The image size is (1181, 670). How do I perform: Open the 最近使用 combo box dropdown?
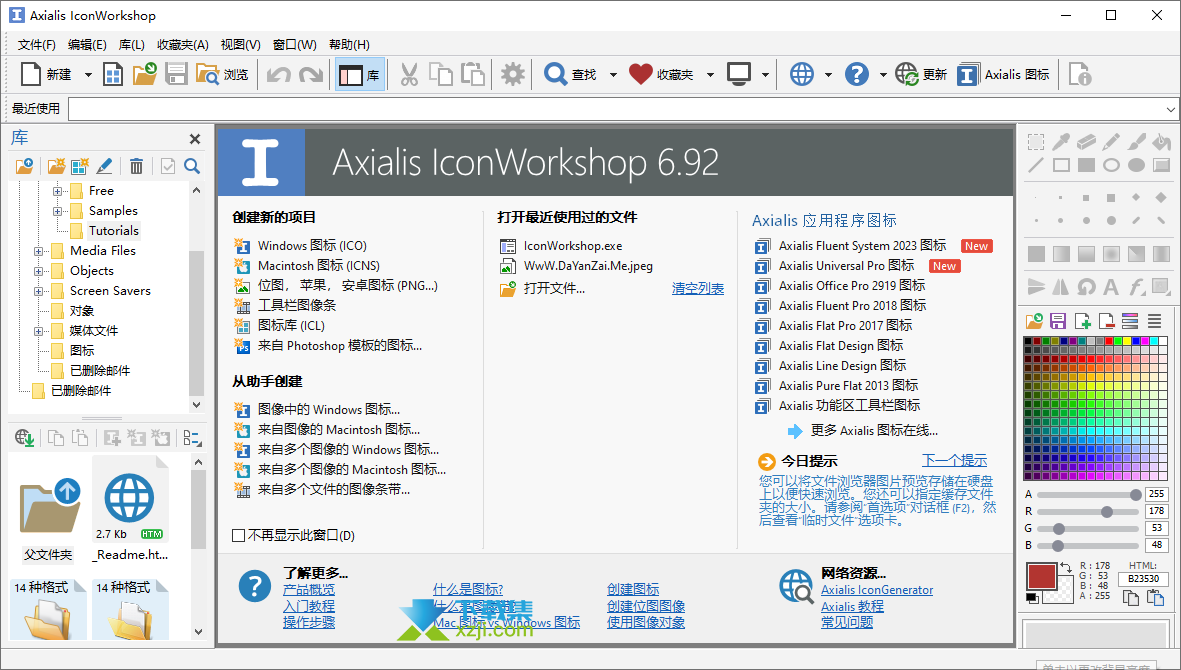[x=1170, y=109]
